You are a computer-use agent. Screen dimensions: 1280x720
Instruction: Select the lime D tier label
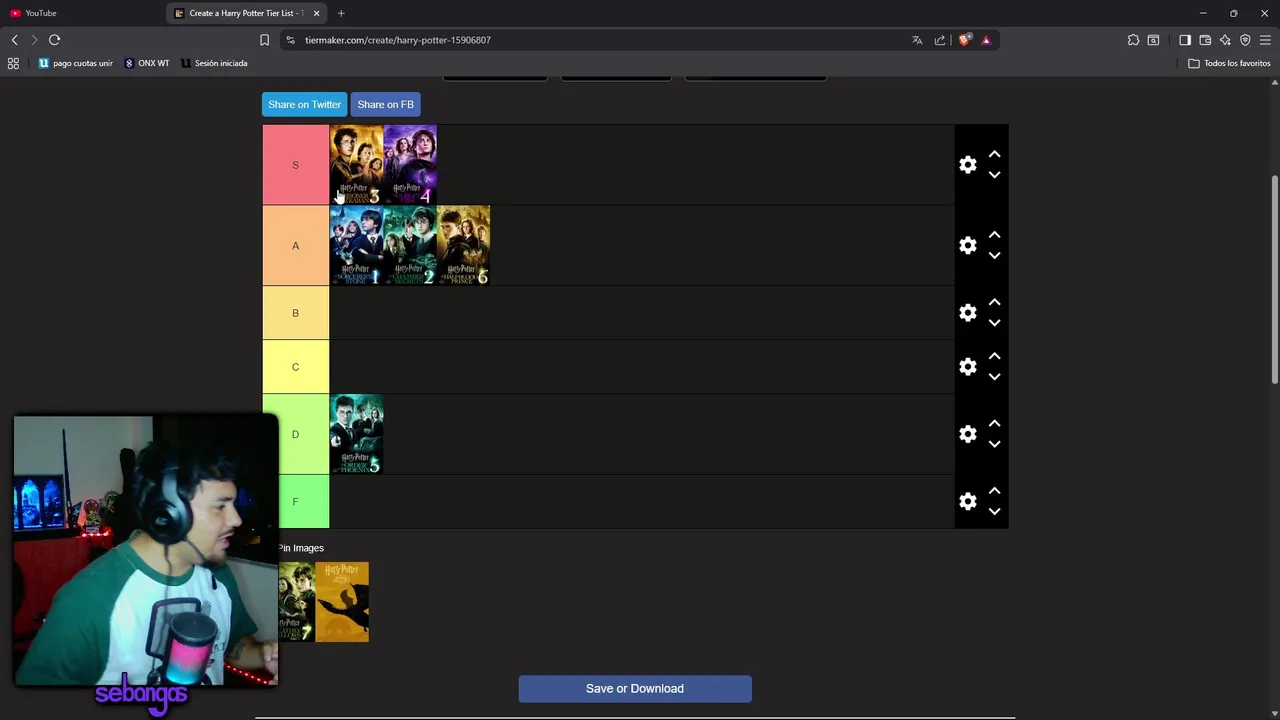pyautogui.click(x=295, y=434)
